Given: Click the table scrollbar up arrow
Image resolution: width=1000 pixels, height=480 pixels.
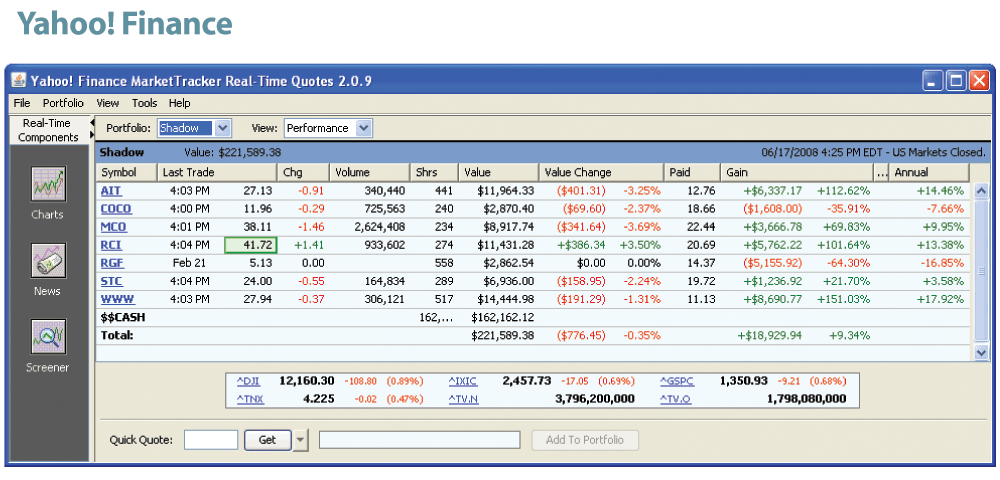Looking at the screenshot, I should (x=981, y=191).
